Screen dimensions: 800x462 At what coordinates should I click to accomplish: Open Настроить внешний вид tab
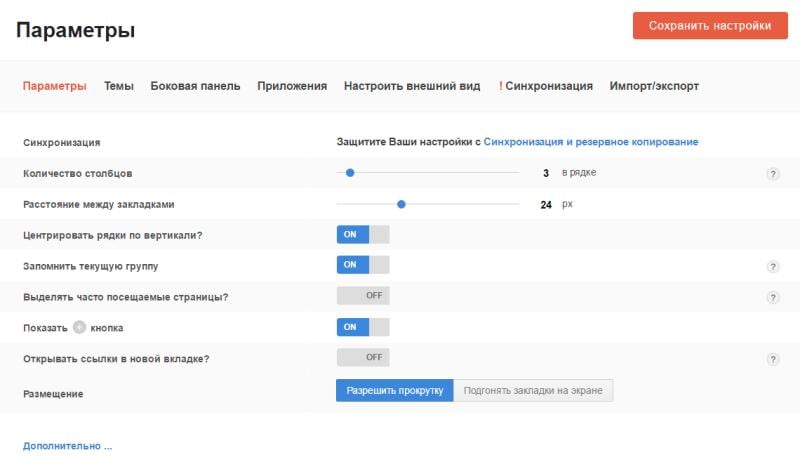(x=412, y=86)
